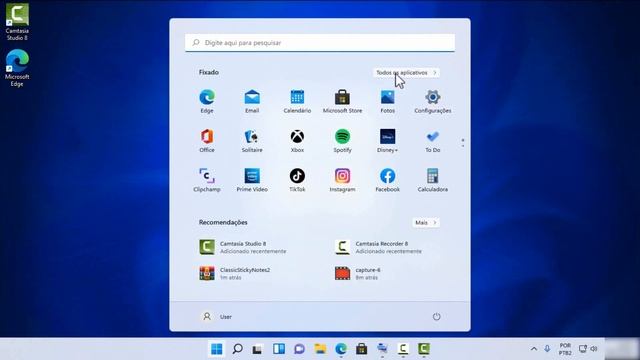Open Microsoft Edge from the taskbar

point(341,349)
